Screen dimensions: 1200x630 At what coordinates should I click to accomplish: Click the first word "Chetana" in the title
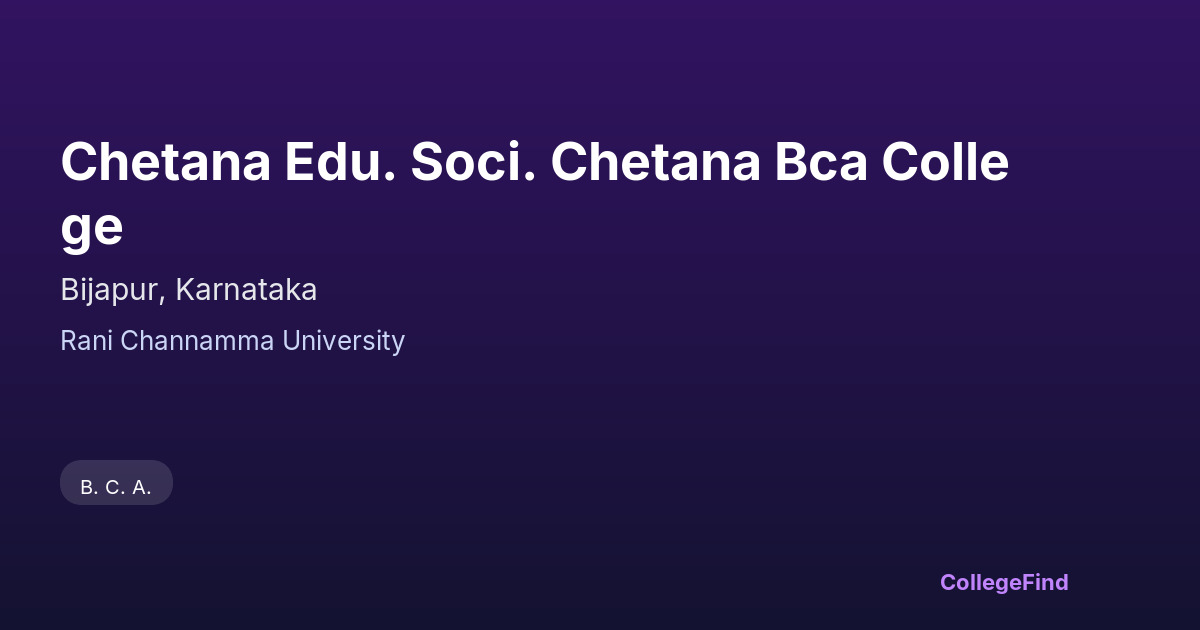pyautogui.click(x=165, y=162)
